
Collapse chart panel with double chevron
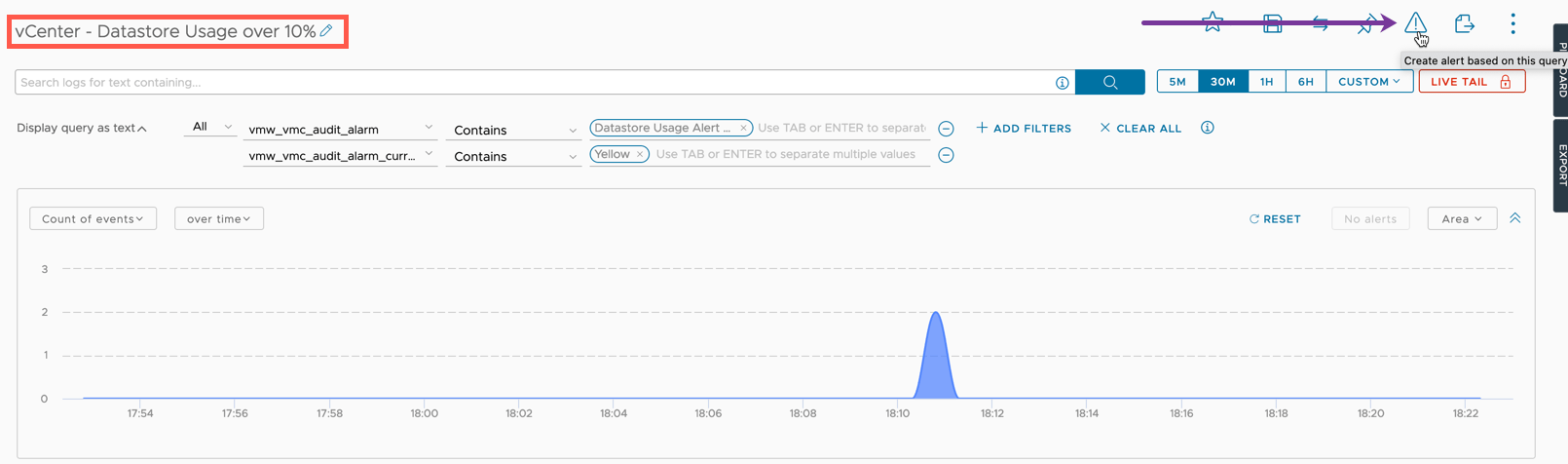(1515, 218)
